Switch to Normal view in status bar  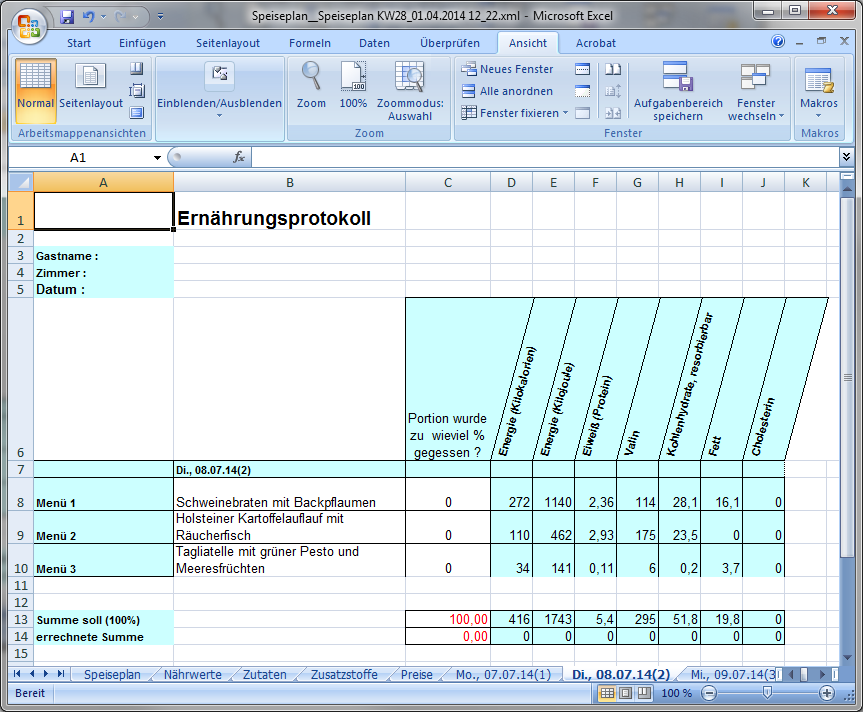[x=605, y=693]
